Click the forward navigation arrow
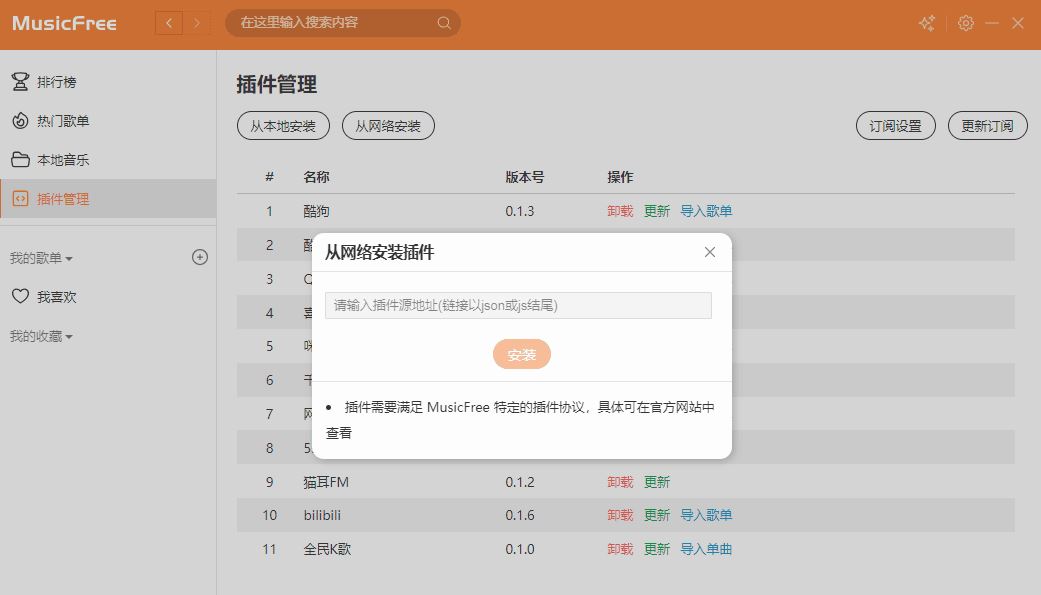The height and width of the screenshot is (595, 1041). 196,22
